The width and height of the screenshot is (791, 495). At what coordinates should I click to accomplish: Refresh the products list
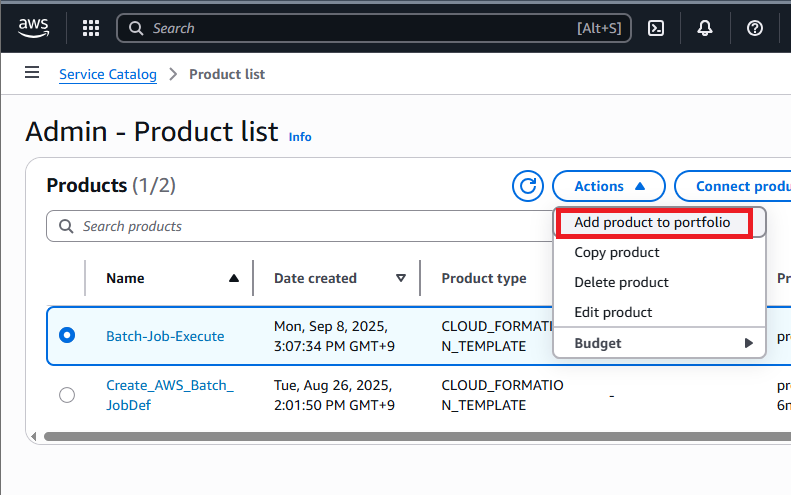point(528,186)
